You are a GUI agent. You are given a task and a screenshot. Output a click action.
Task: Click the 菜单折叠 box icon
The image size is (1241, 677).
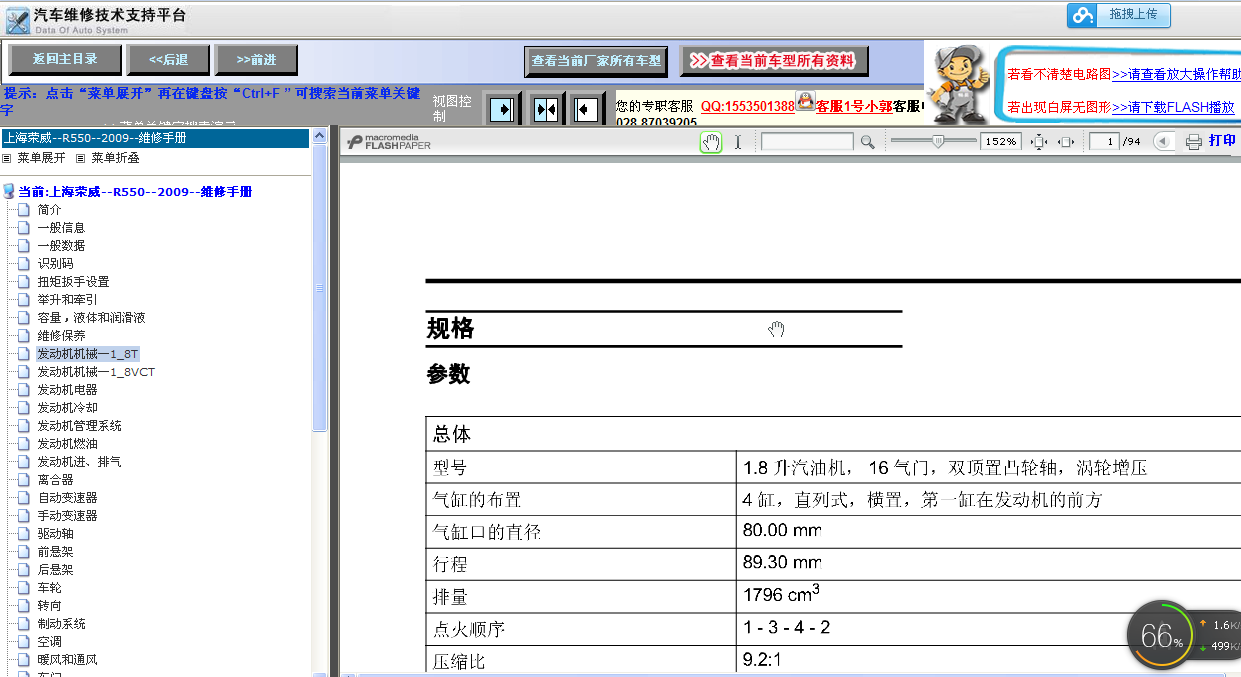(x=81, y=158)
